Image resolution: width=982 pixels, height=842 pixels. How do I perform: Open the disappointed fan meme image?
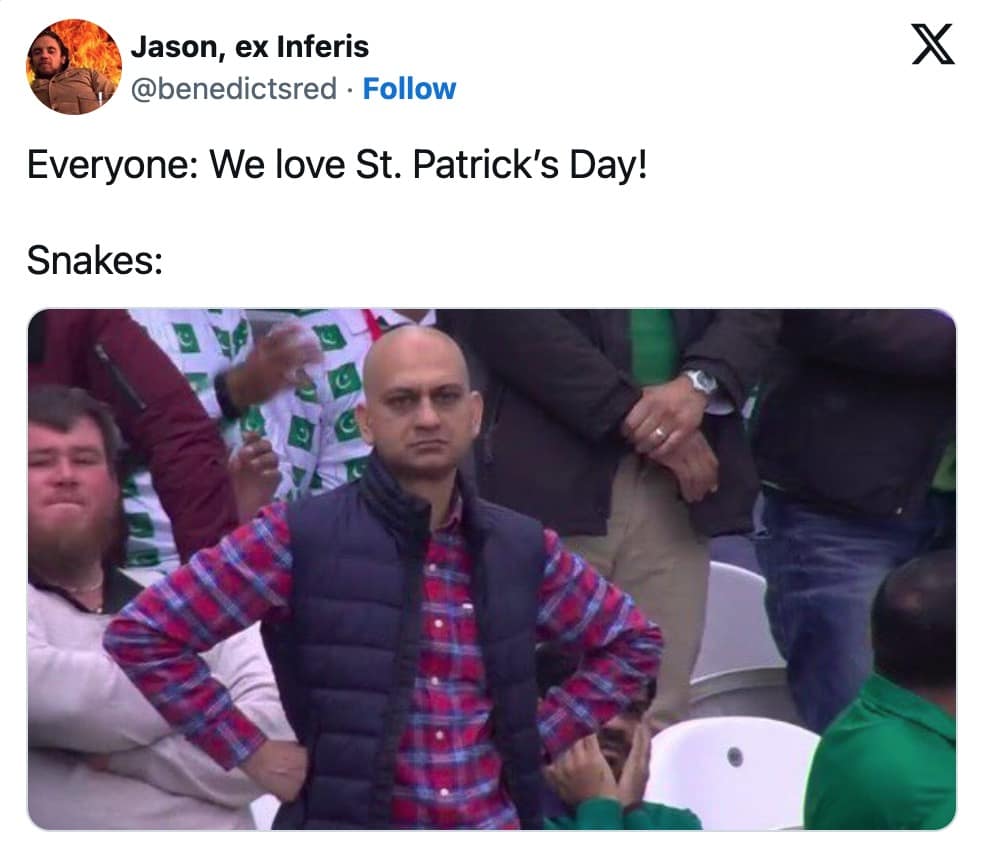pos(492,569)
